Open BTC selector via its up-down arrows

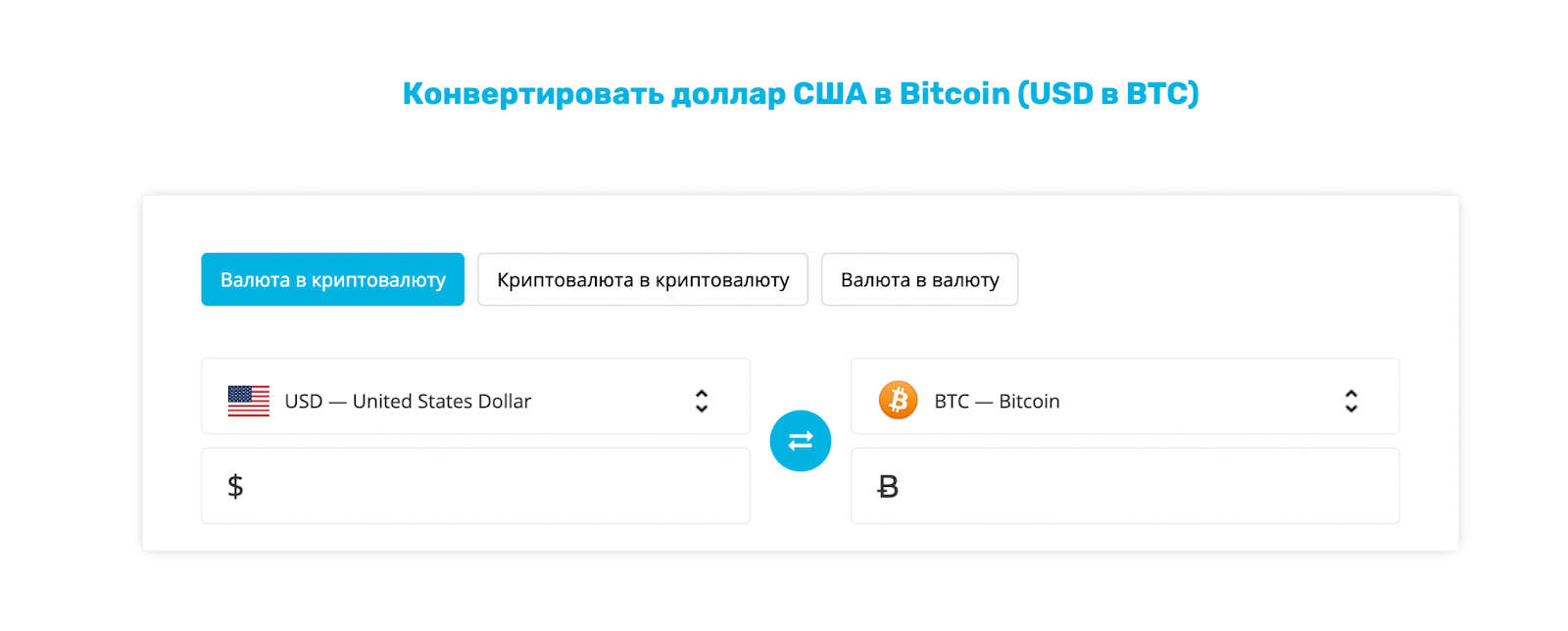[x=1351, y=401]
